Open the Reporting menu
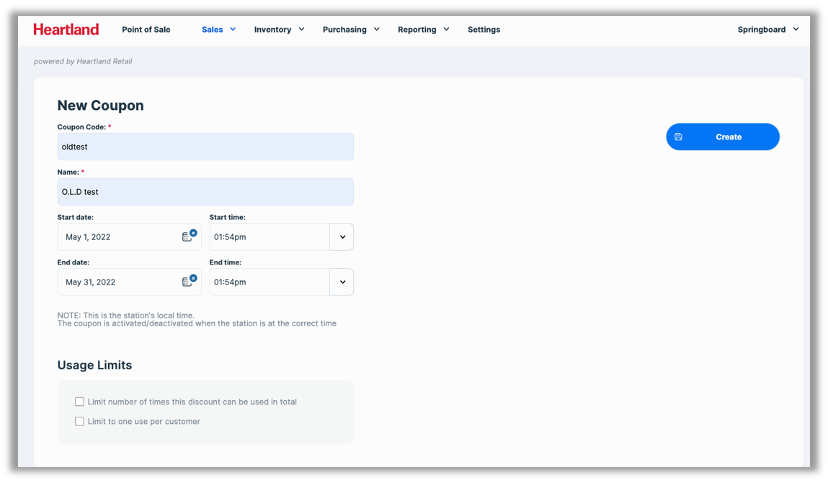 [x=423, y=30]
